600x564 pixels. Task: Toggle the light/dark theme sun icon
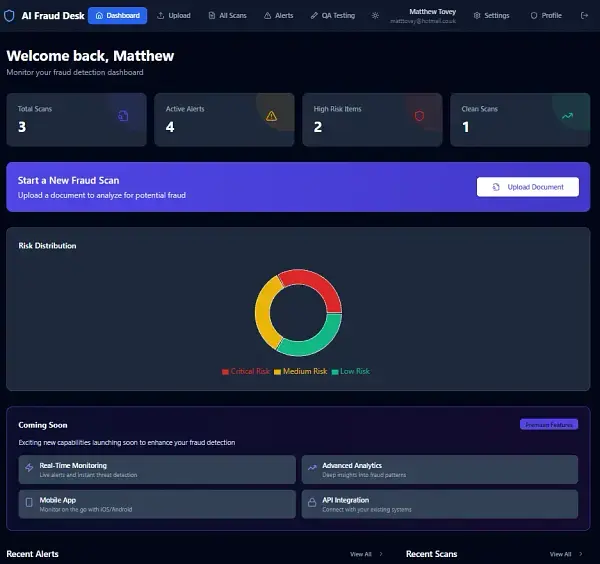[375, 16]
